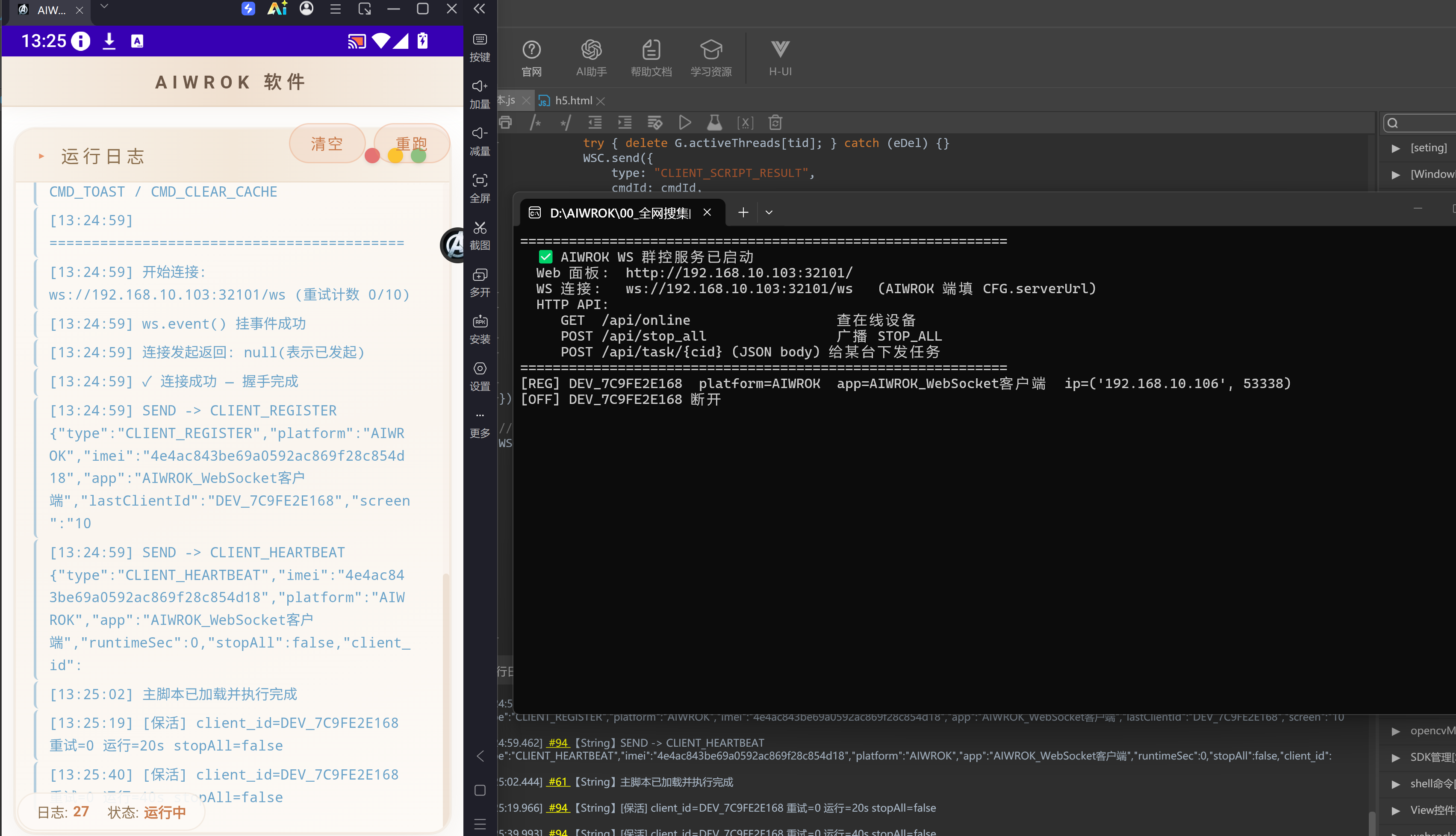Open the 按键 keyboard mapping tool
1456x836 pixels.
(x=479, y=47)
